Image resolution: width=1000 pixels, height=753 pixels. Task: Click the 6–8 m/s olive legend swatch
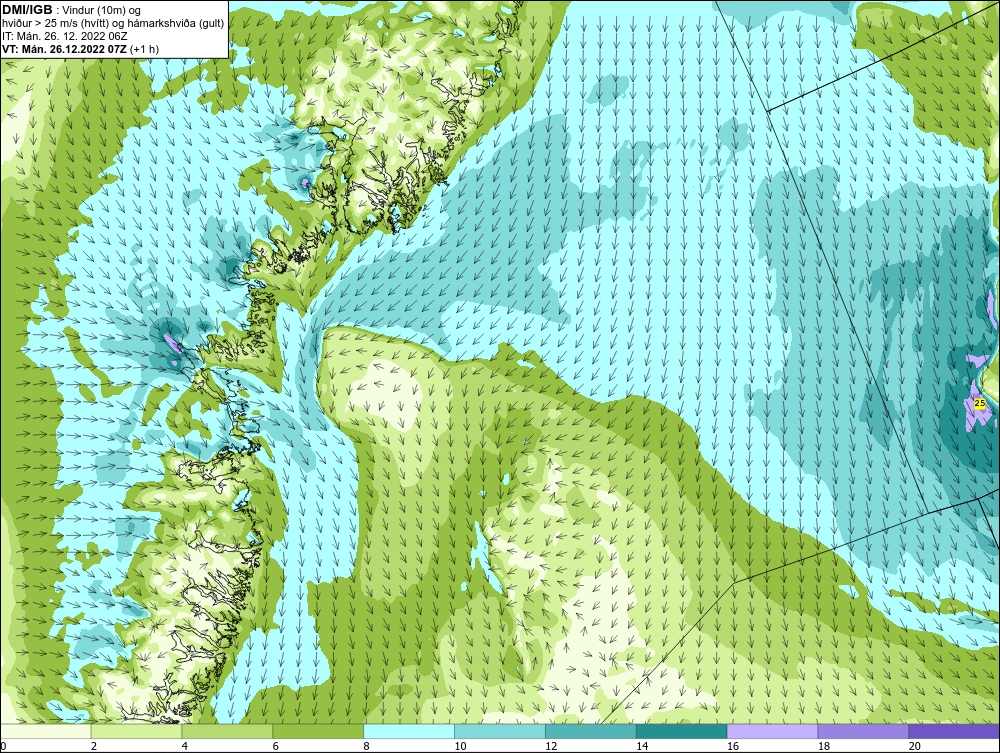[318, 731]
